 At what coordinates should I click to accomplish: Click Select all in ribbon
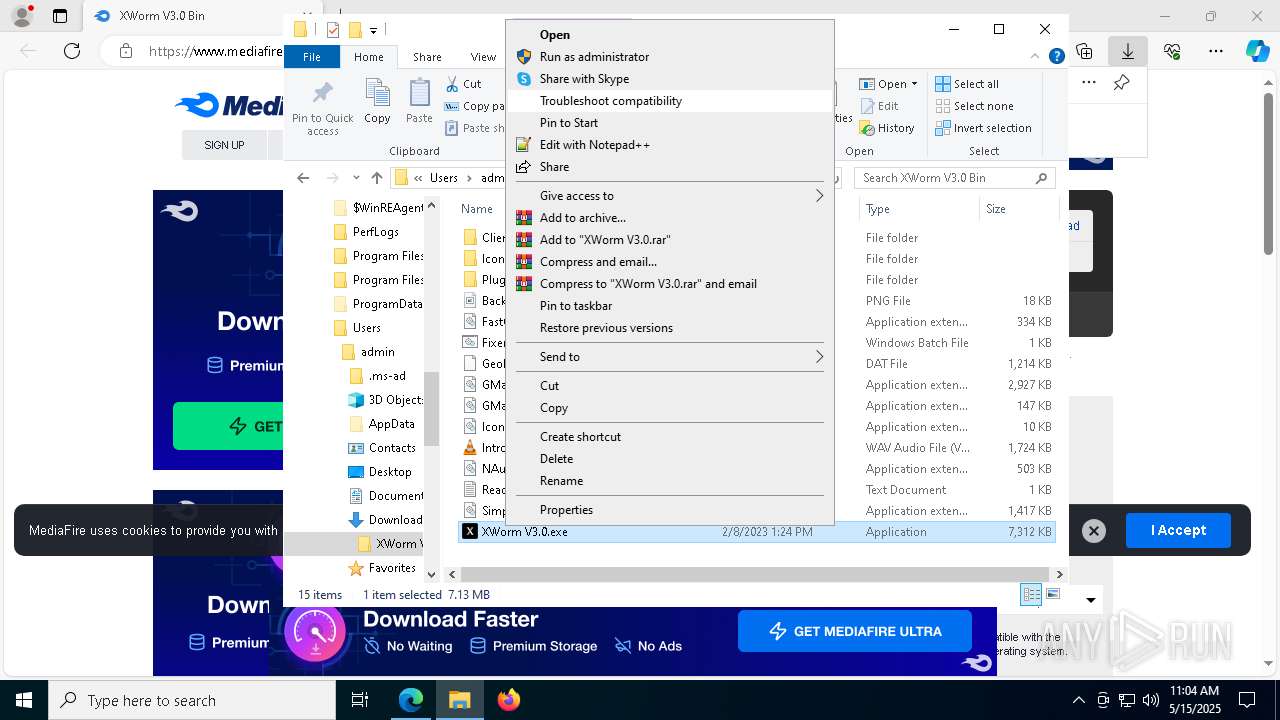(x=967, y=84)
